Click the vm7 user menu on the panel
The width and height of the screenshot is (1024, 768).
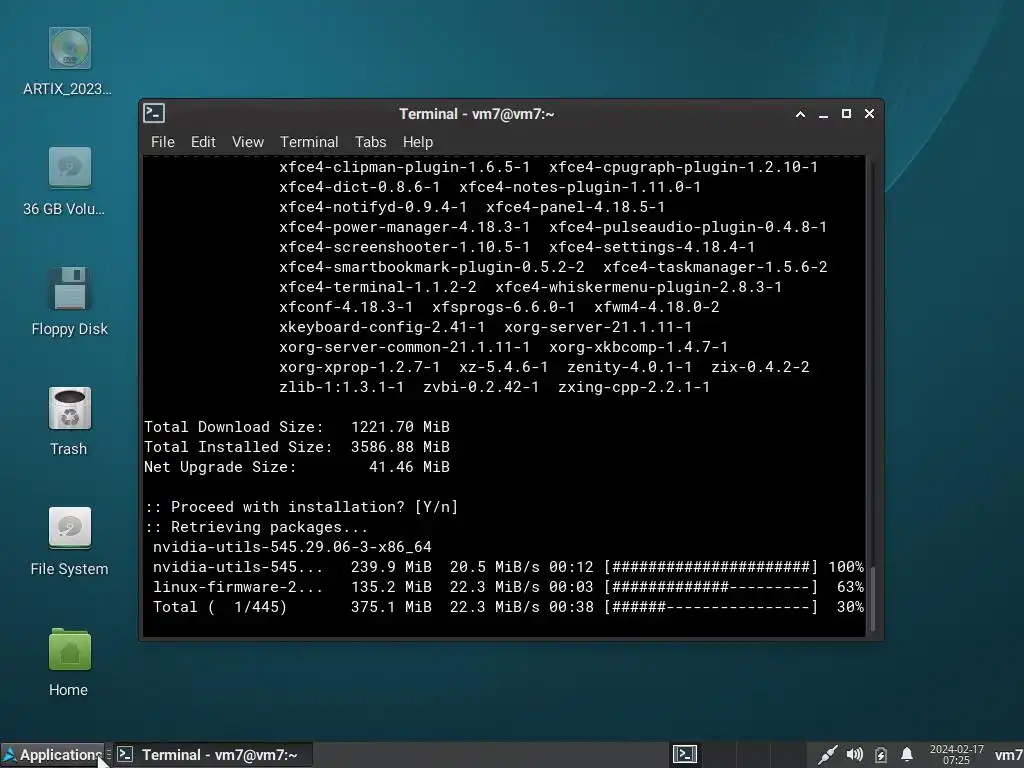point(1008,756)
